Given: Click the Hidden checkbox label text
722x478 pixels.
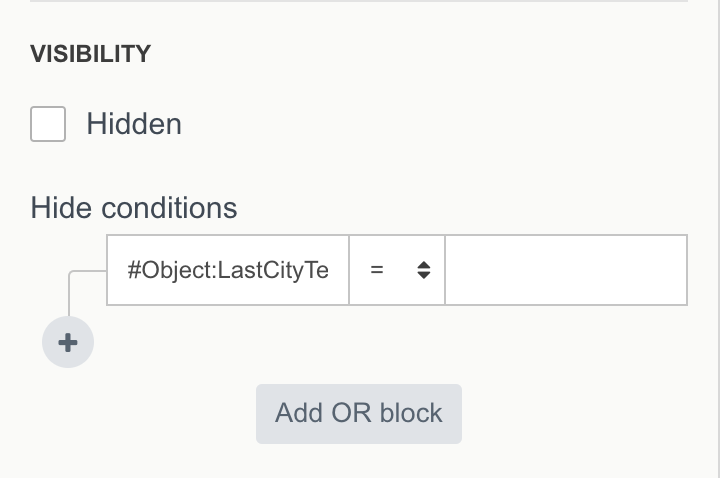Looking at the screenshot, I should click(134, 125).
